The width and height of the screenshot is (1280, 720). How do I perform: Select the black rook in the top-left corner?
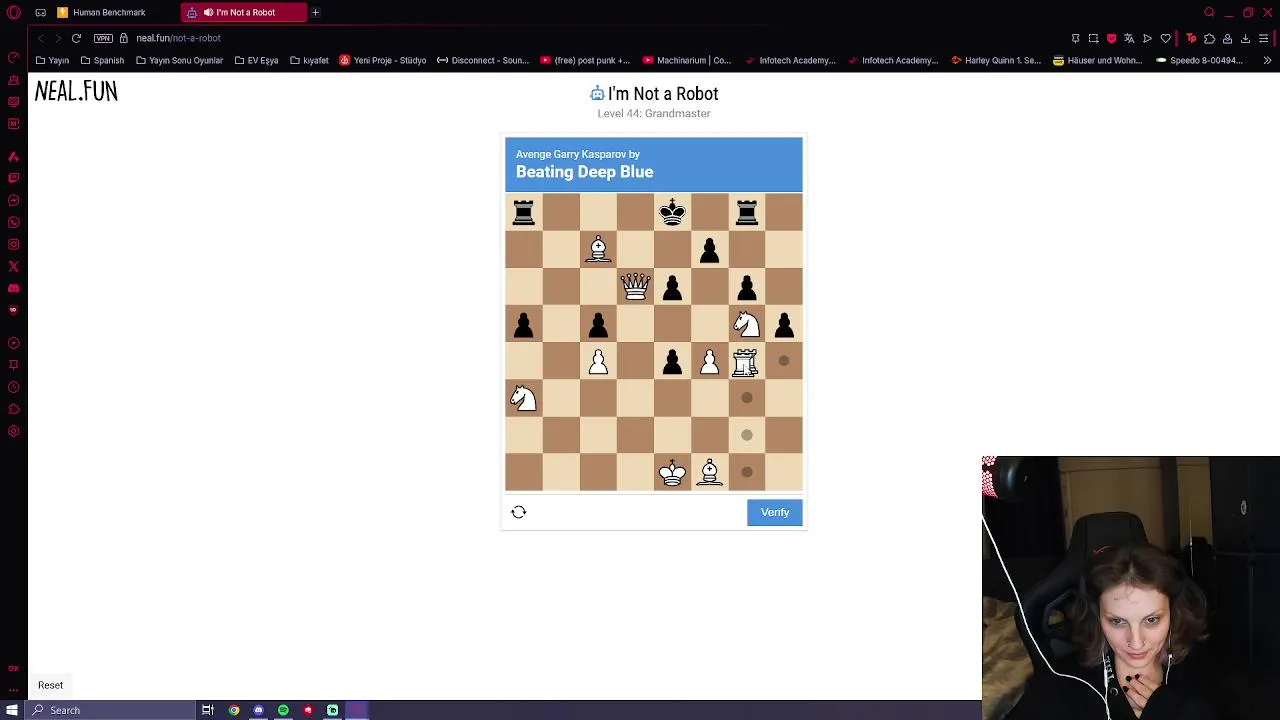[523, 211]
